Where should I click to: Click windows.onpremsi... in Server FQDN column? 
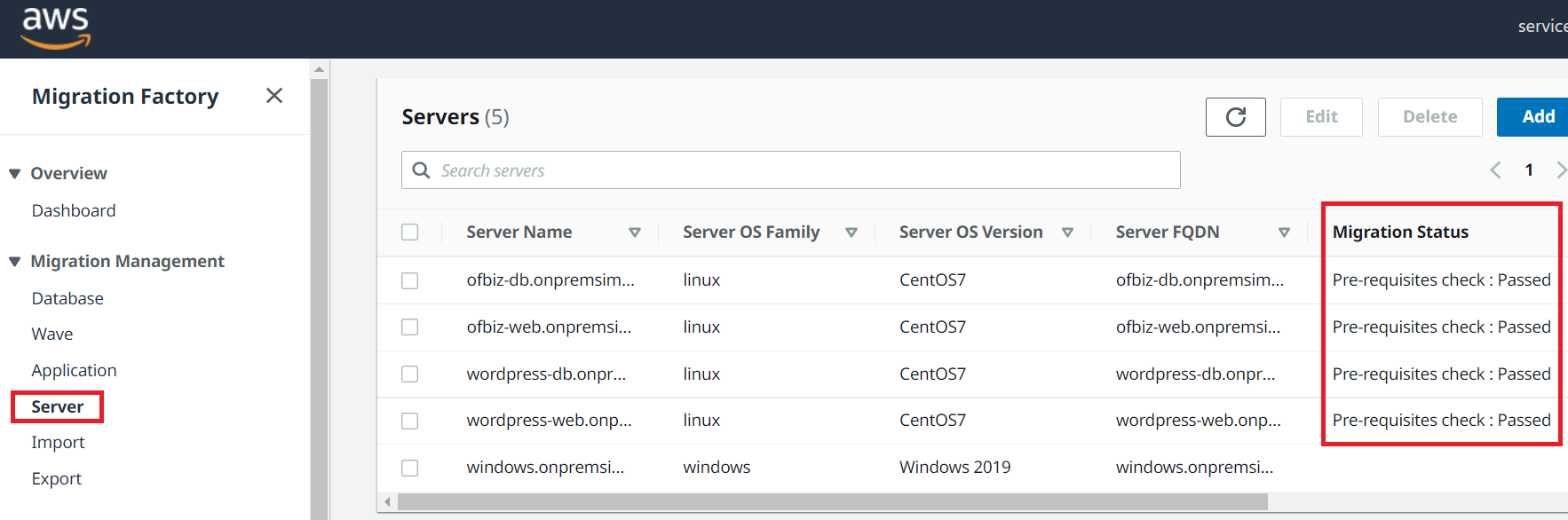(x=1195, y=468)
